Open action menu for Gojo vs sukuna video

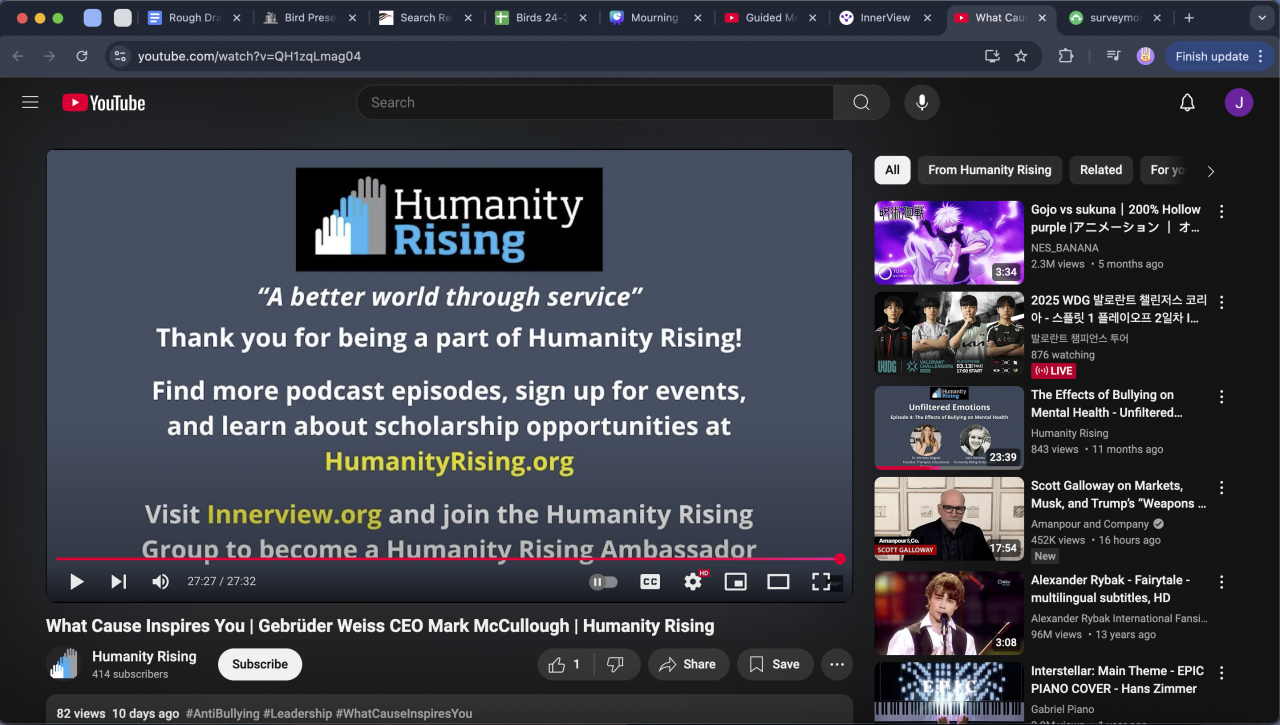(x=1221, y=211)
